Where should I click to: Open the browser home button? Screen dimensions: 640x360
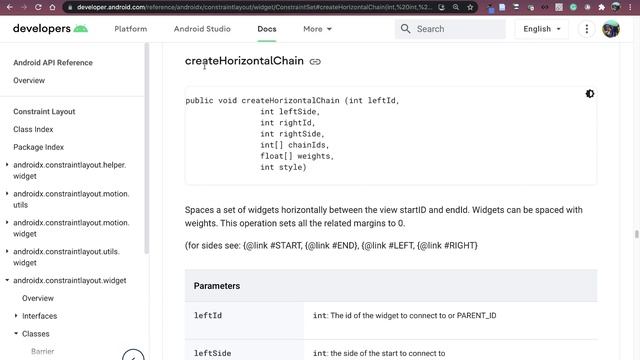52,7
